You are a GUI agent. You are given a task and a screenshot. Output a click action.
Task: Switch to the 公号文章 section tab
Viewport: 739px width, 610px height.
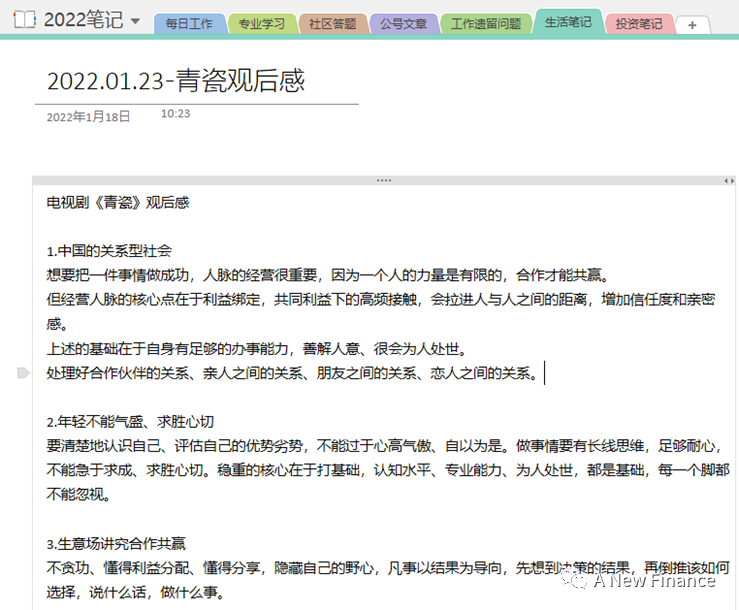coord(404,24)
